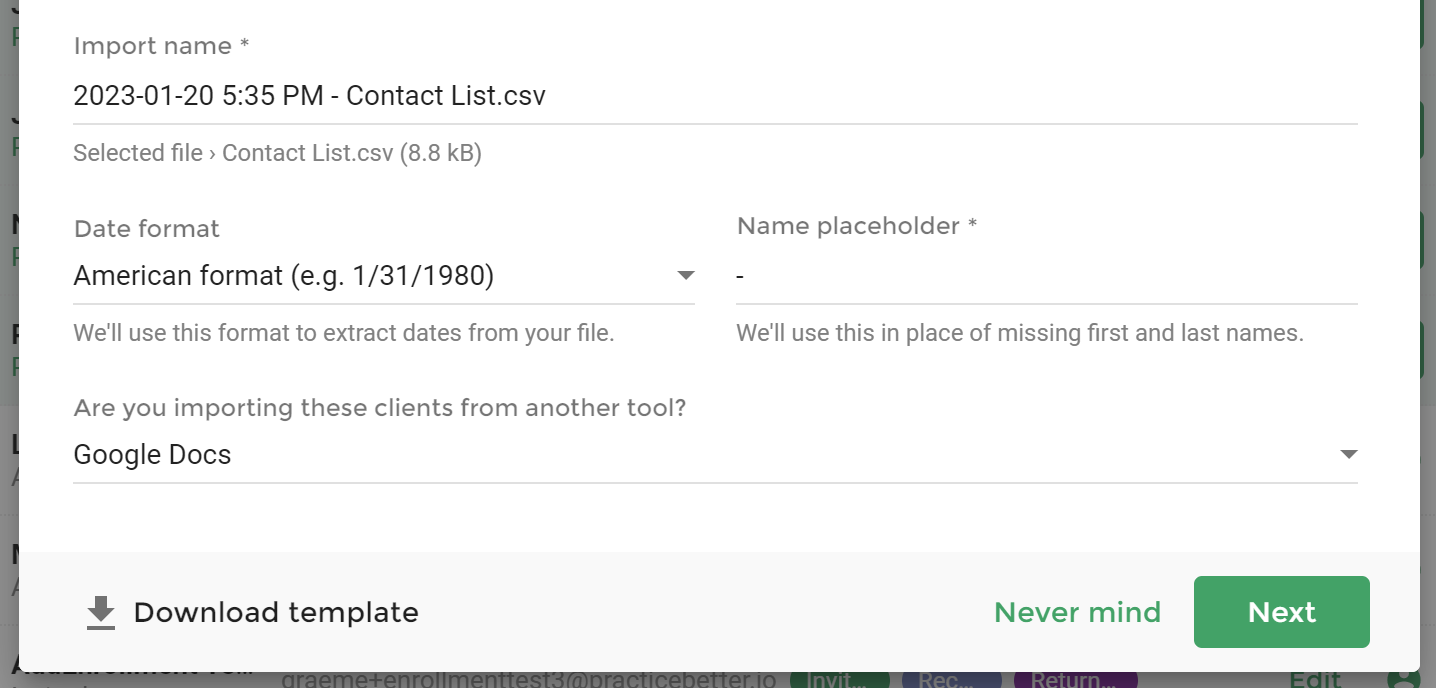The width and height of the screenshot is (1436, 688).
Task: Click the green person icon beside Edit
Action: (x=1405, y=679)
